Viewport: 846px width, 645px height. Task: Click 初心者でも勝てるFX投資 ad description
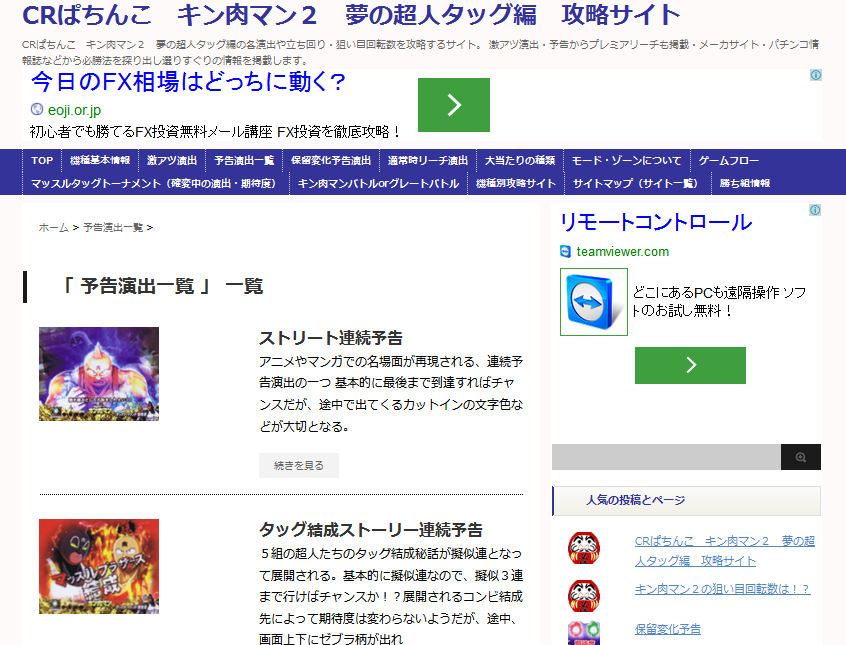pos(216,132)
